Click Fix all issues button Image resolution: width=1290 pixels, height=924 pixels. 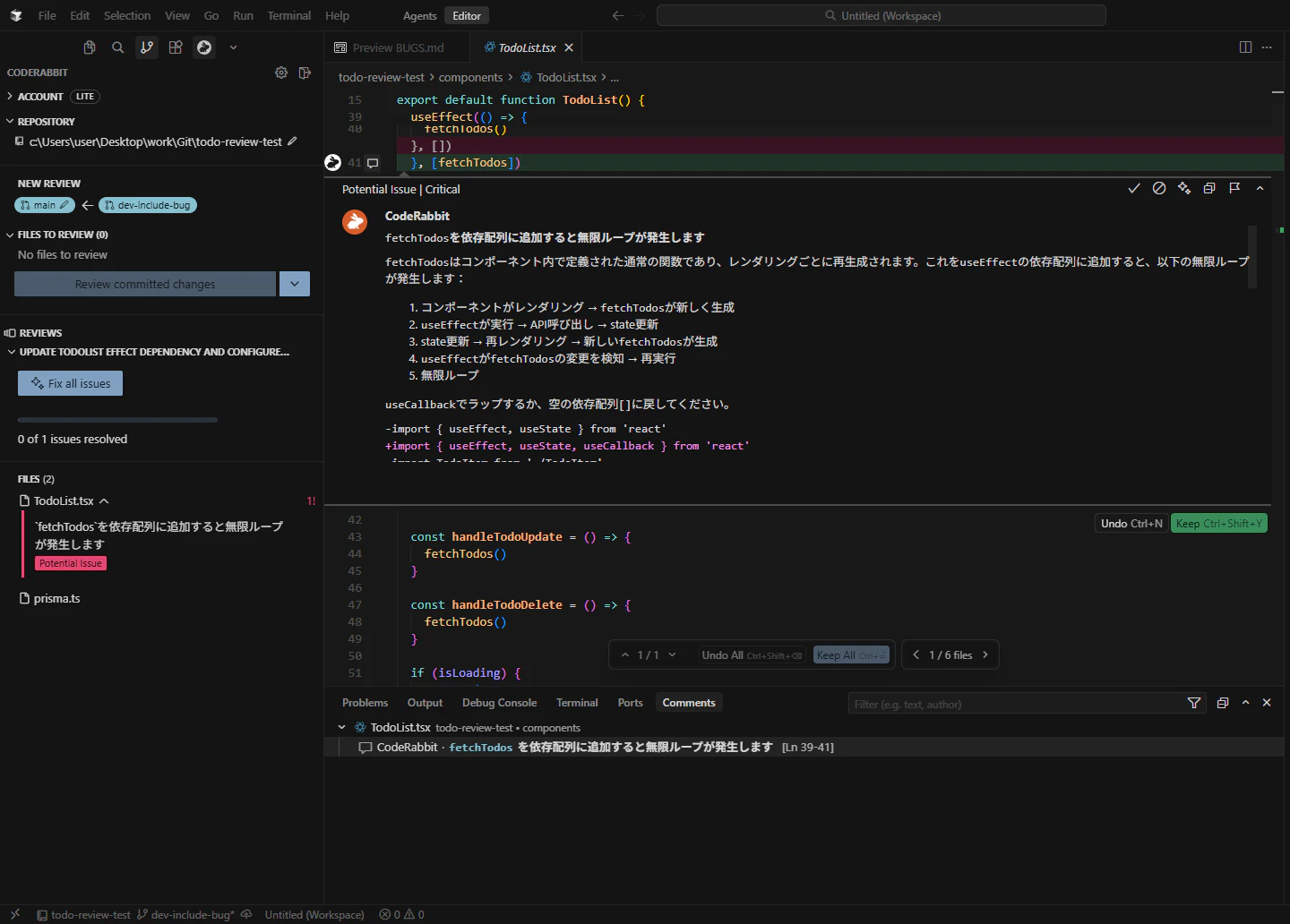71,383
